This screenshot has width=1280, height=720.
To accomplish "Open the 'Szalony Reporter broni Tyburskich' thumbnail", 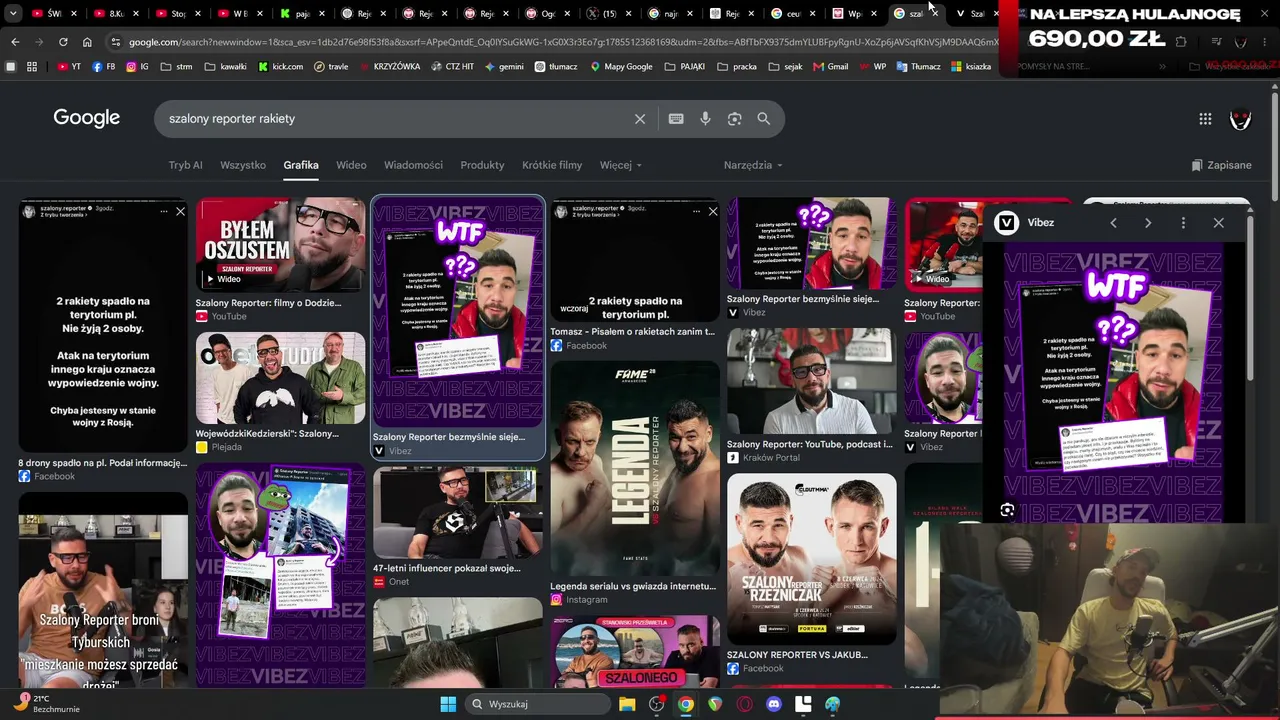I will (x=103, y=590).
